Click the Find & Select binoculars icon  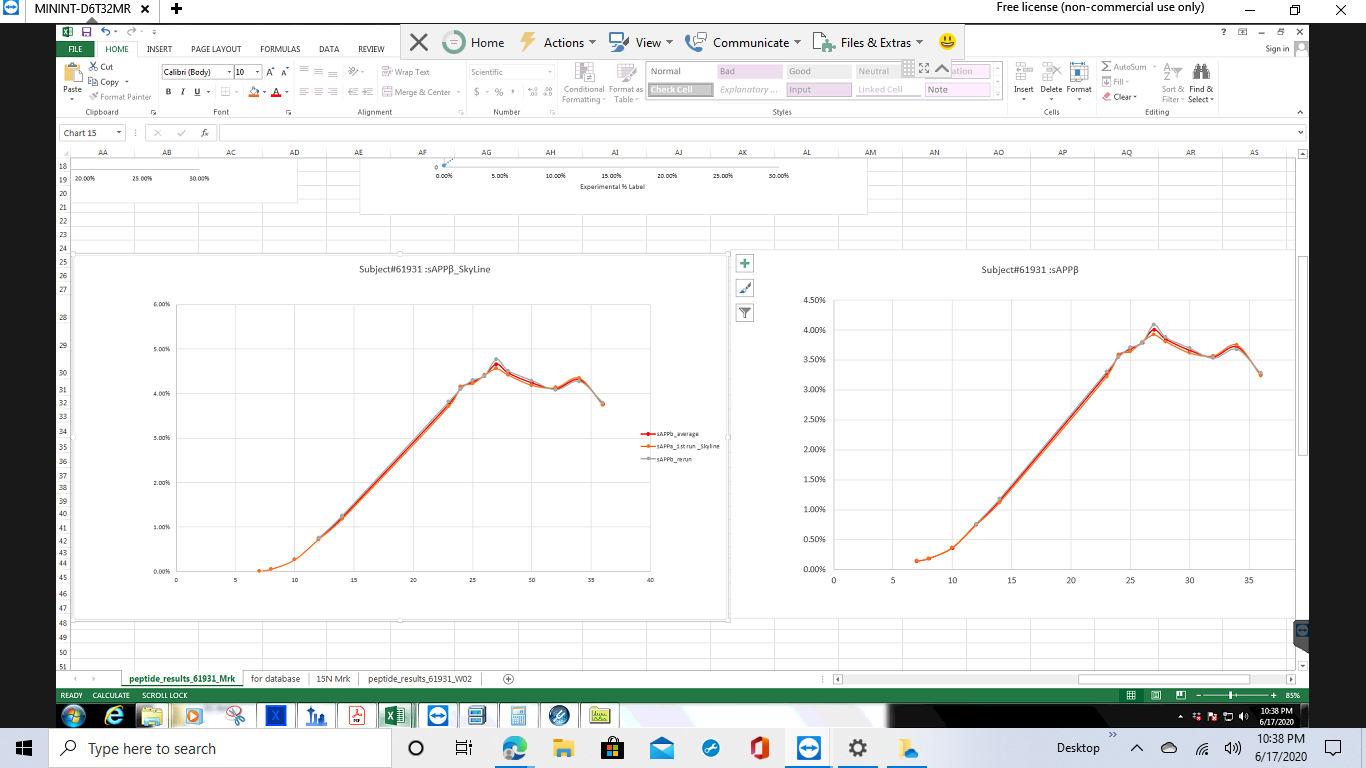pyautogui.click(x=1201, y=73)
